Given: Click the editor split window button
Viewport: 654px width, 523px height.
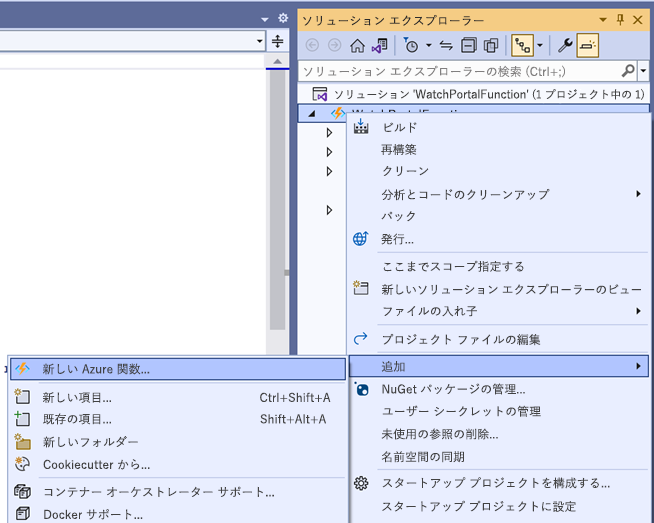Looking at the screenshot, I should 277,41.
